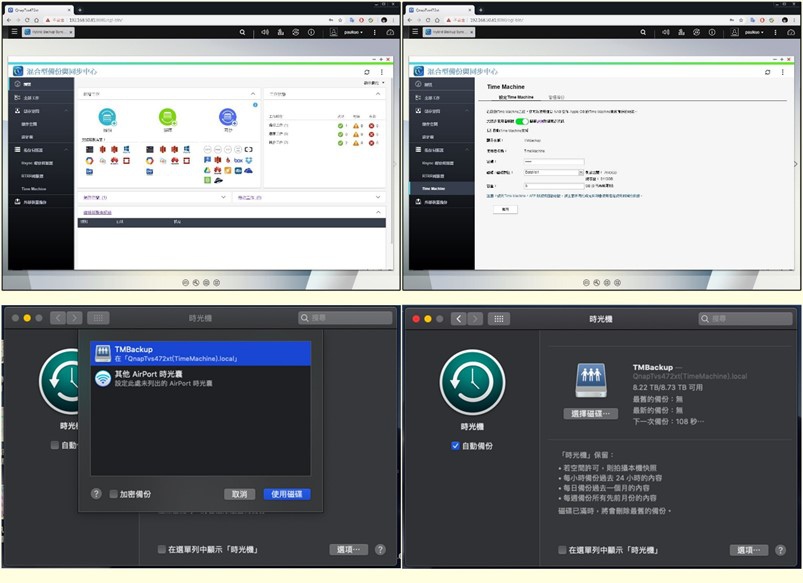Click the user avatar icon in the Time Machine settings window's toolbar
Viewport: 803px width, 583px height.
point(734,32)
